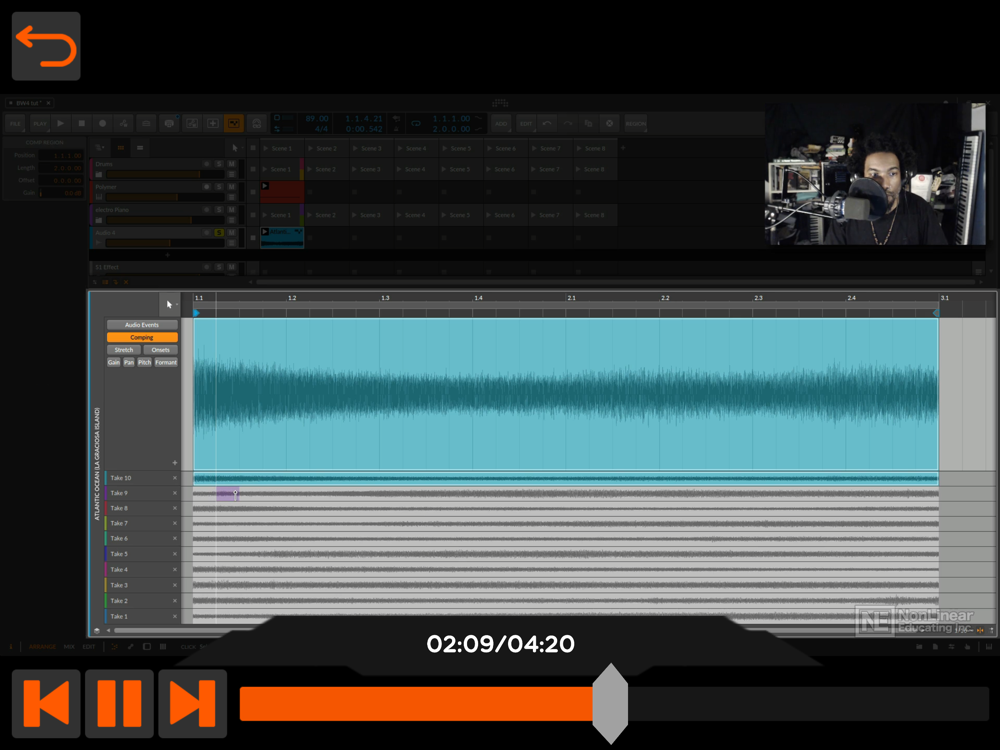The width and height of the screenshot is (1000, 750).
Task: Open the EDIT menu in the toolbar
Action: click(x=526, y=123)
